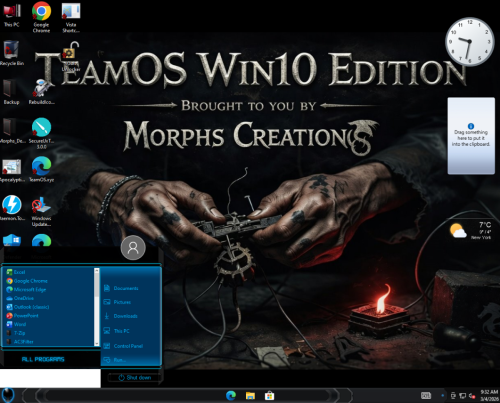Viewport: 500px width, 403px height.
Task: Expand ALL PROGRAMS in the Start menu
Action: tap(43, 359)
